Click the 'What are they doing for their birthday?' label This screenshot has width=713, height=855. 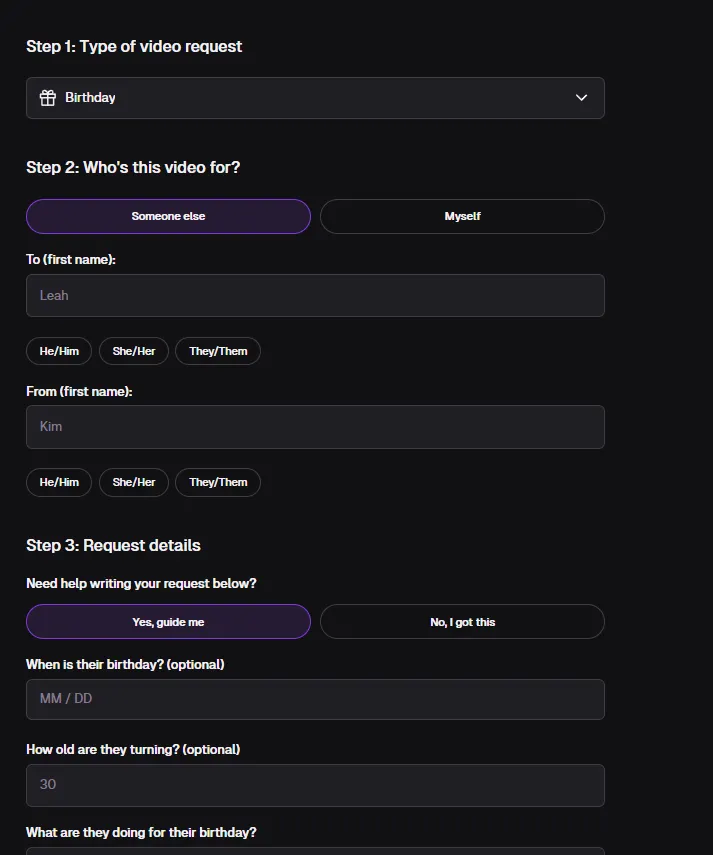[141, 832]
